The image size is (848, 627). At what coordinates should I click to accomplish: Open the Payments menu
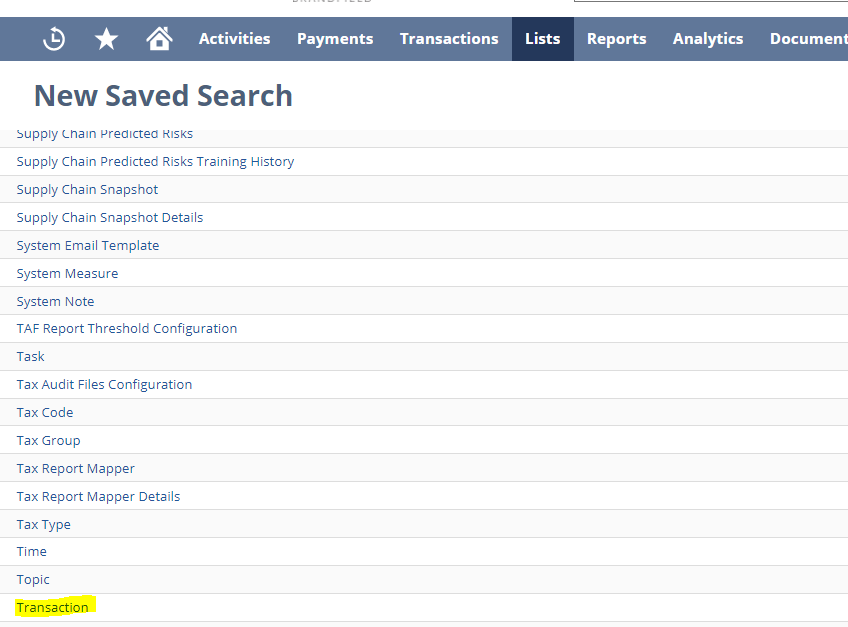click(335, 39)
